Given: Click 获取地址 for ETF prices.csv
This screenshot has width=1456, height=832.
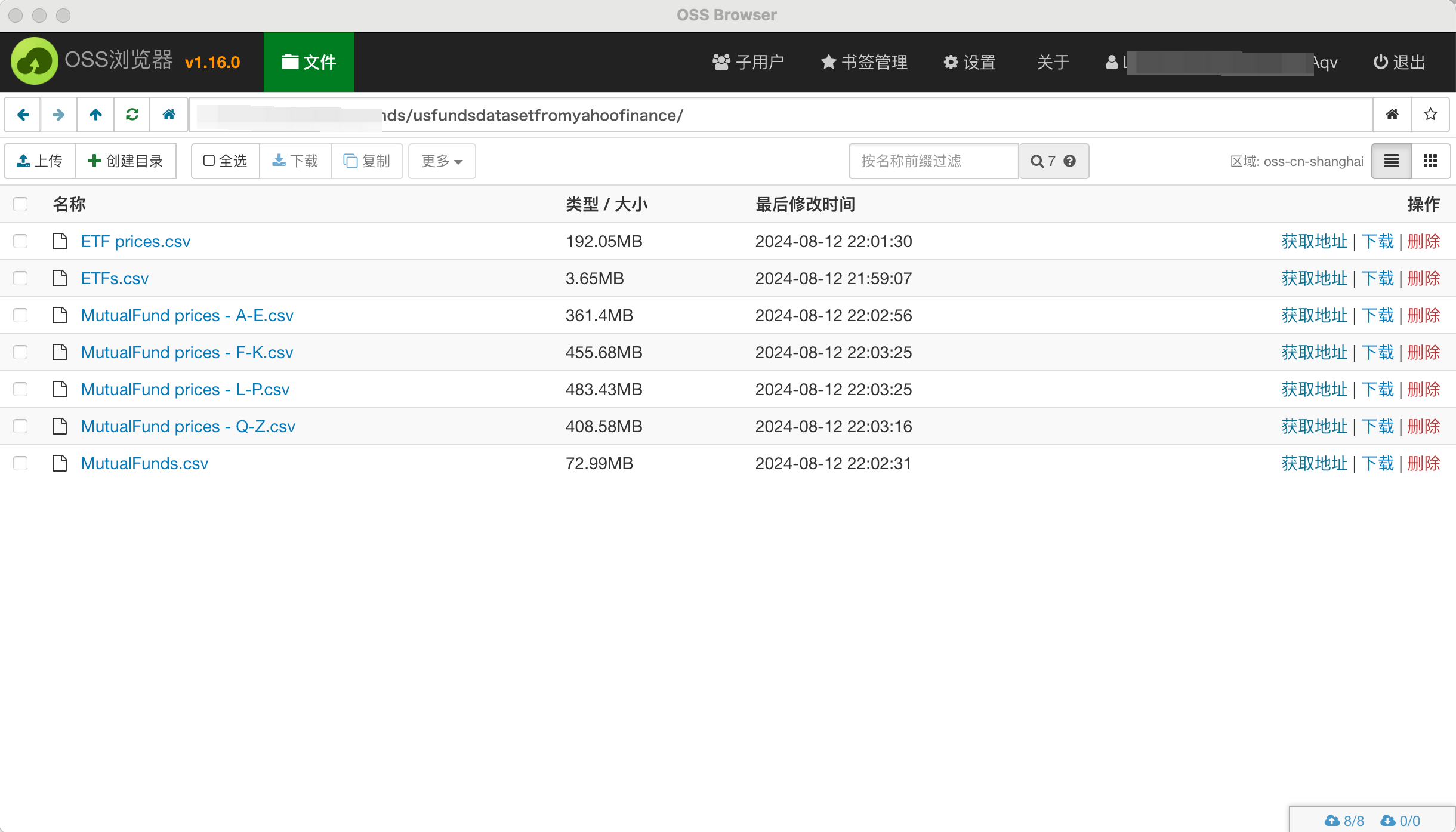Looking at the screenshot, I should pos(1314,241).
